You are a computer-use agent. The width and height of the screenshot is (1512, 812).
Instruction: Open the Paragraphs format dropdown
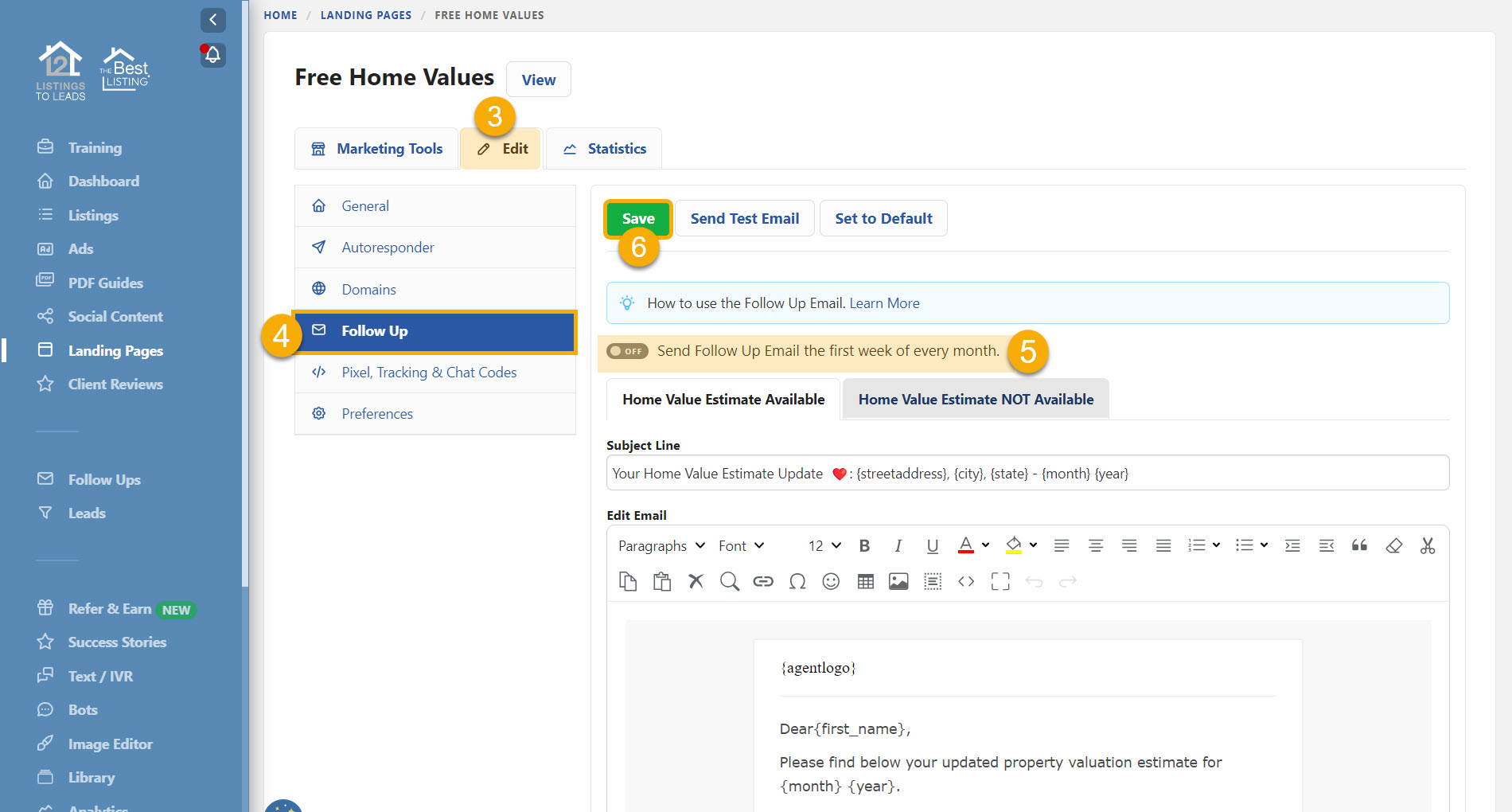tap(661, 546)
